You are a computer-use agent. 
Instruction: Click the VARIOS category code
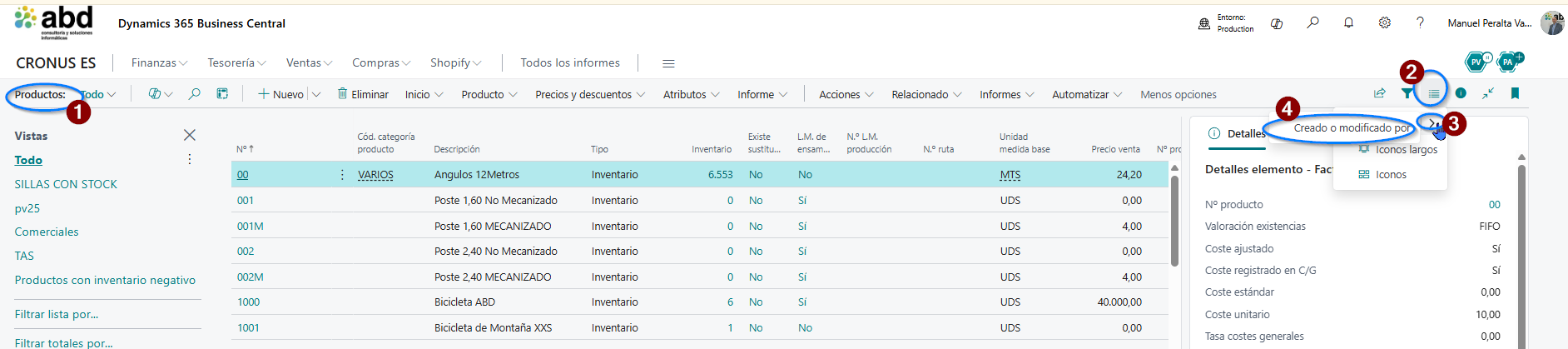click(375, 174)
